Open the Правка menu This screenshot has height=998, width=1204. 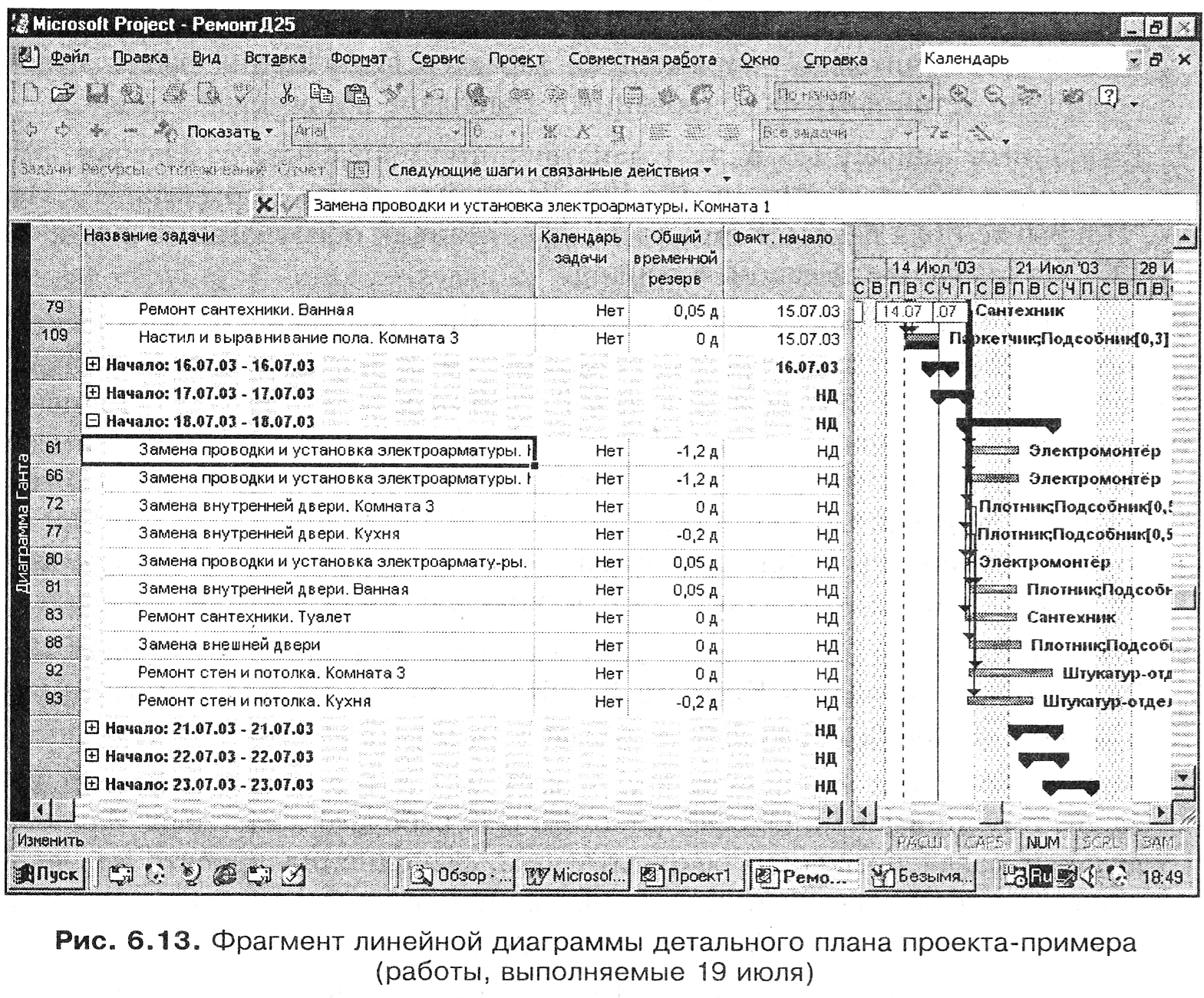tap(140, 58)
